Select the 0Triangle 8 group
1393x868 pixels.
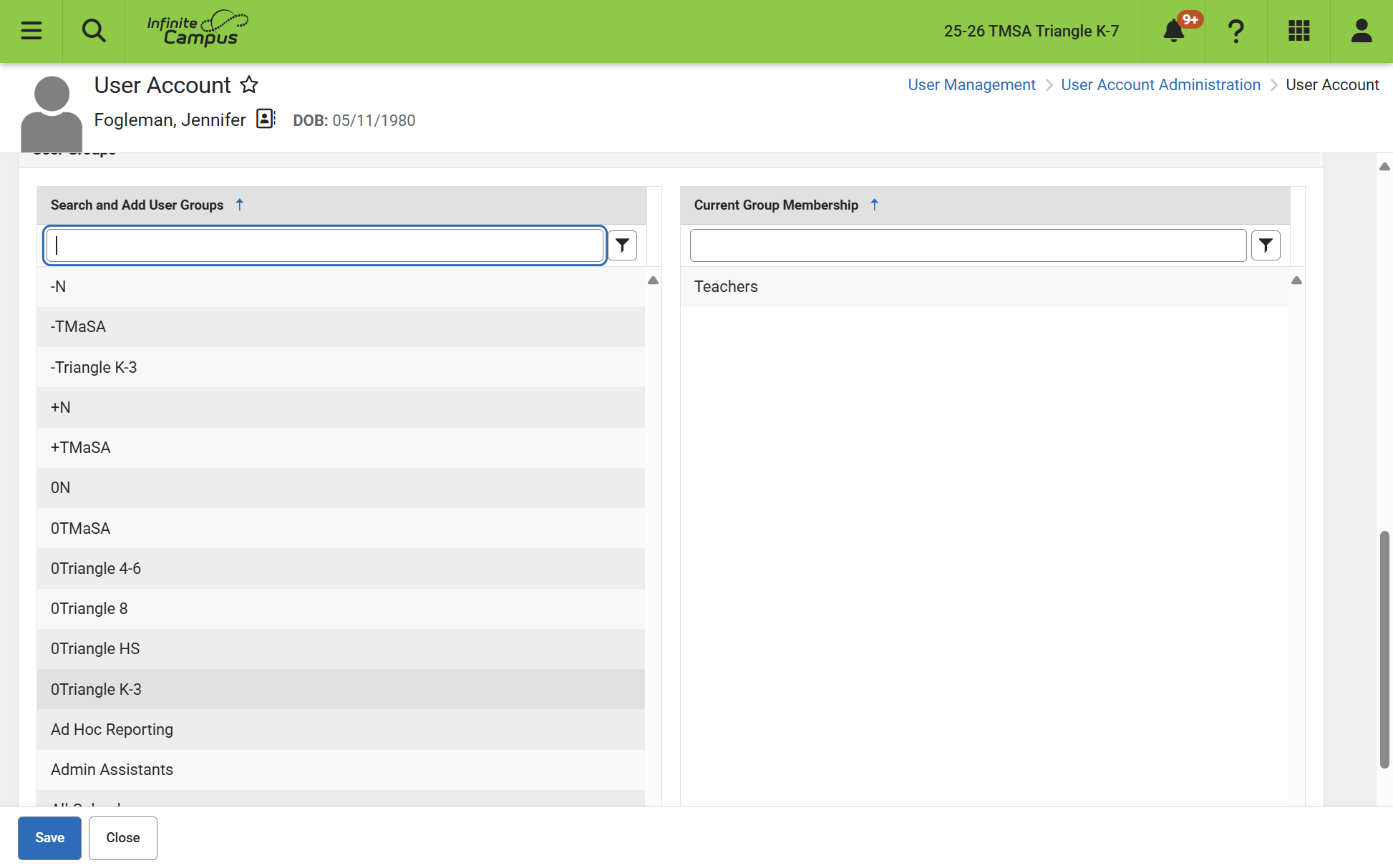pos(341,609)
